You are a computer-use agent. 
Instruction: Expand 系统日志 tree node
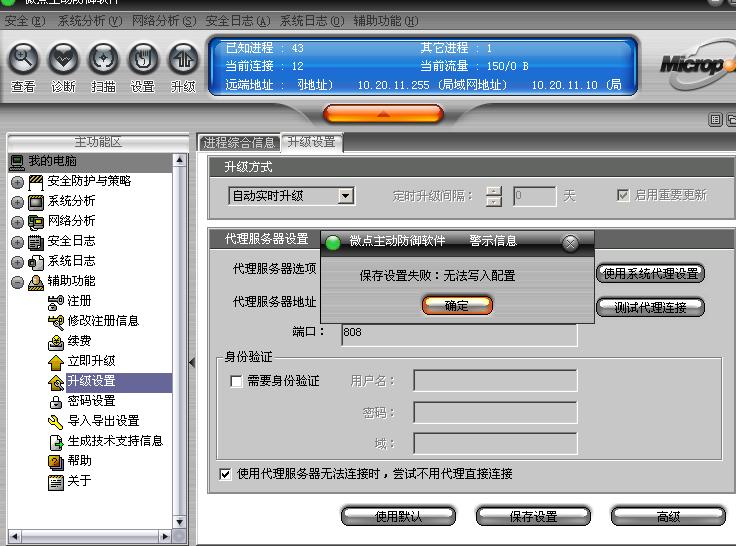coord(17,262)
